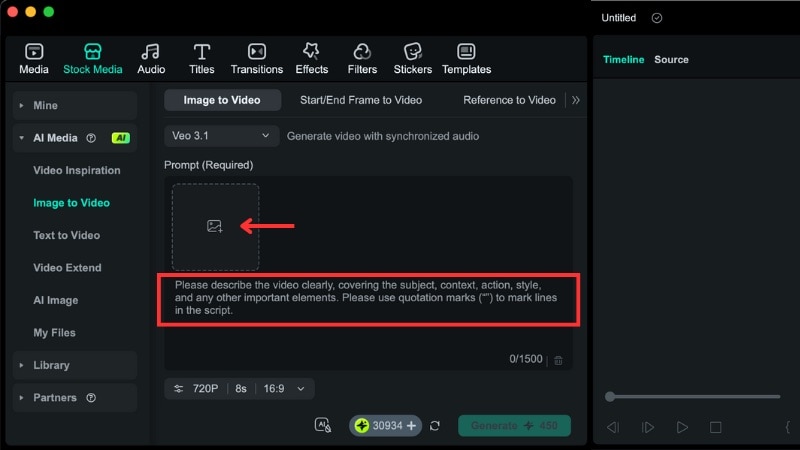Switch to Image to Video mode tab

coord(222,100)
